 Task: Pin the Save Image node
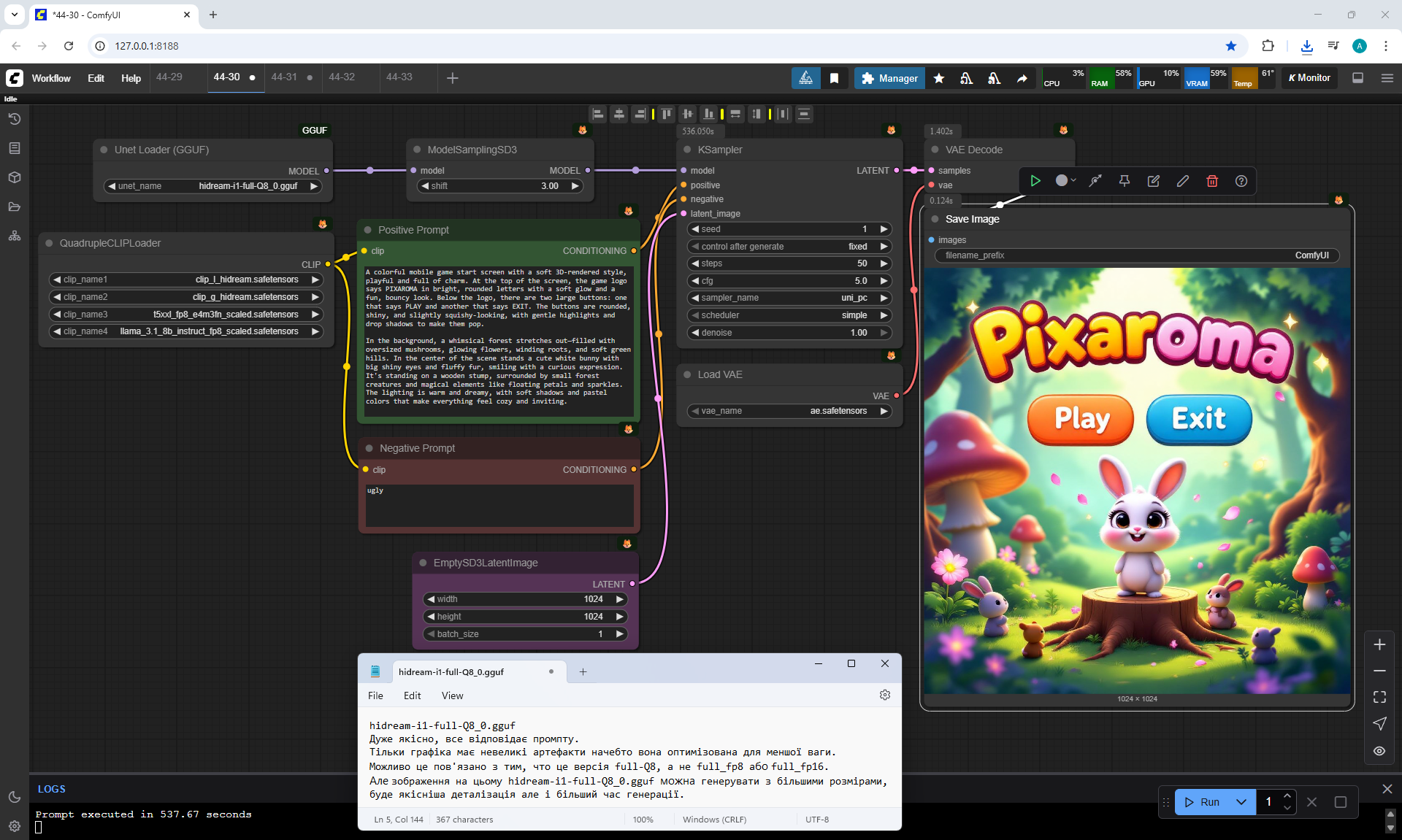[x=1124, y=181]
